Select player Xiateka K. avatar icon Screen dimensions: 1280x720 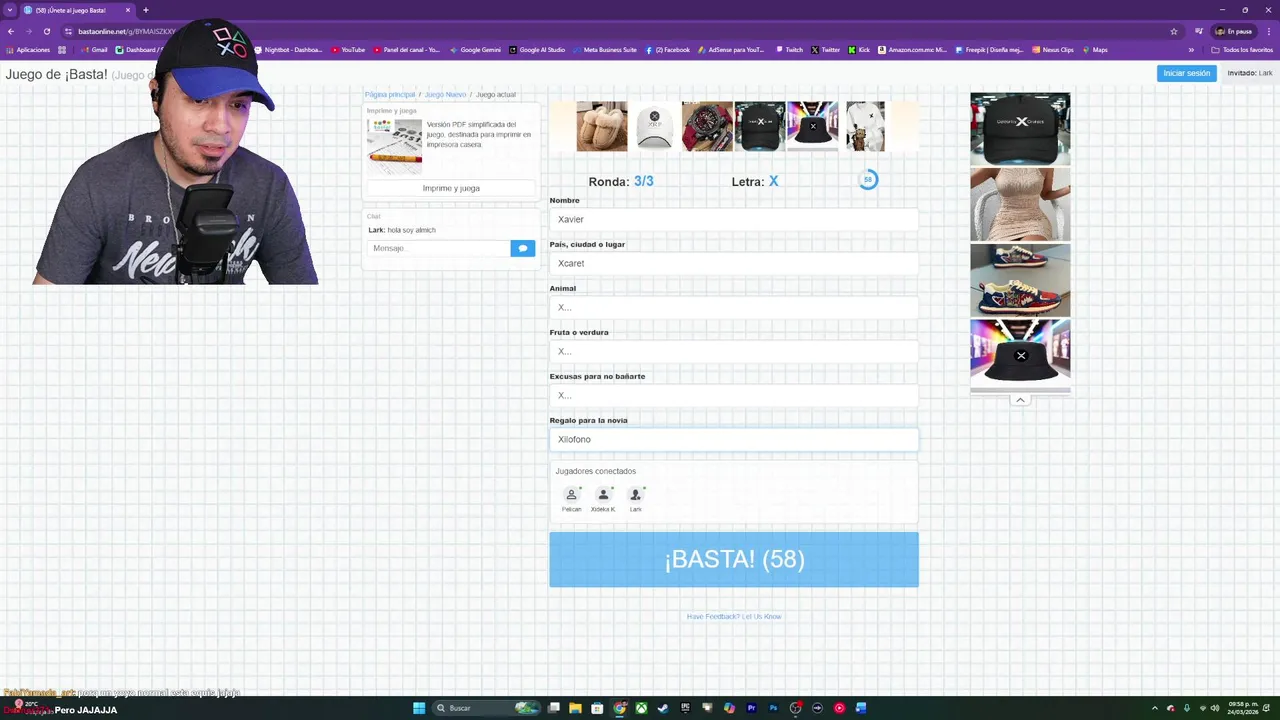pyautogui.click(x=603, y=494)
